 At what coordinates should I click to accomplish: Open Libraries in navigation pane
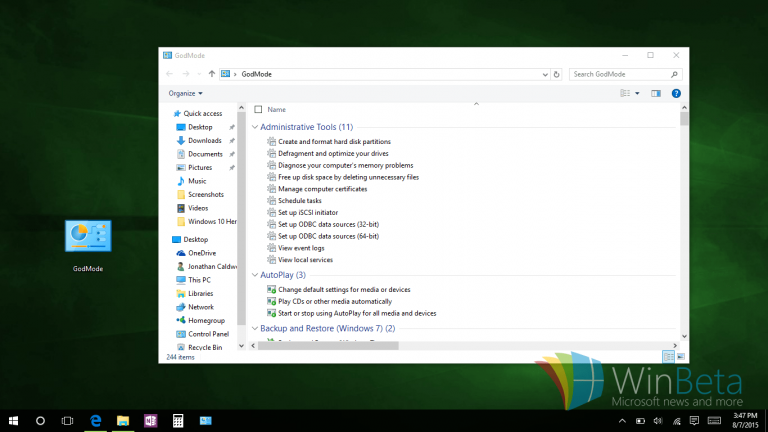[x=200, y=293]
